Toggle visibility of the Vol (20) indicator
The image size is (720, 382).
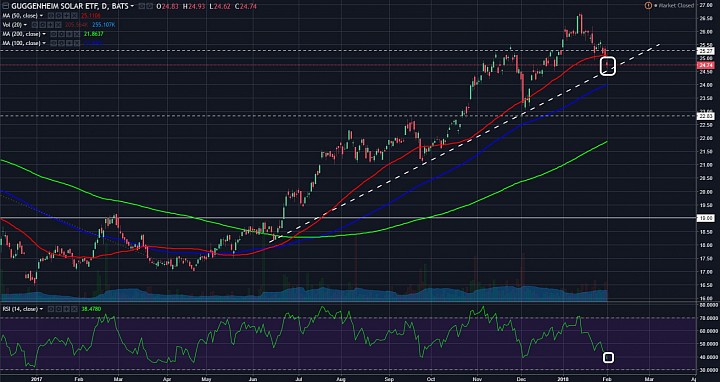[35, 25]
